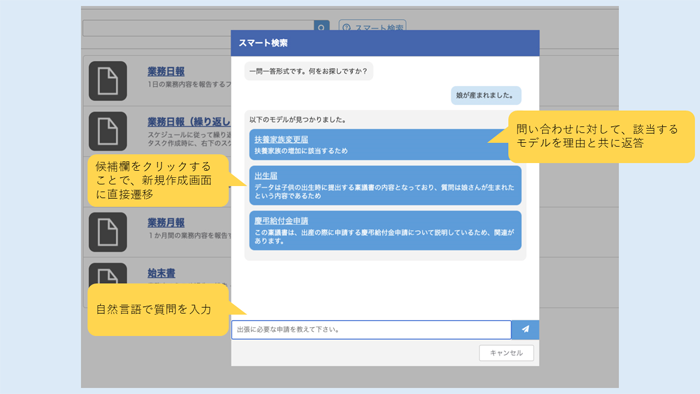Click the top search text box

coord(198,28)
